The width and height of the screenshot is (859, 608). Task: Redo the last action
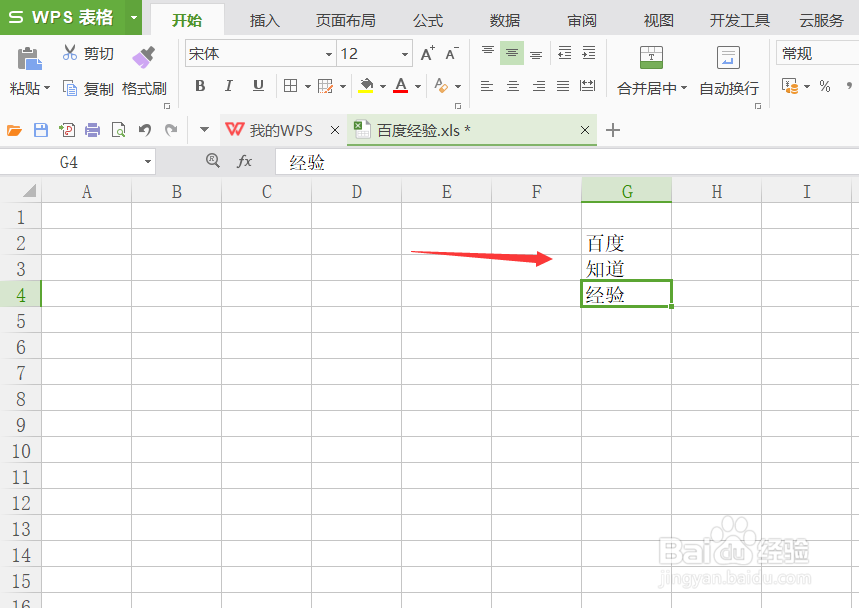[171, 130]
